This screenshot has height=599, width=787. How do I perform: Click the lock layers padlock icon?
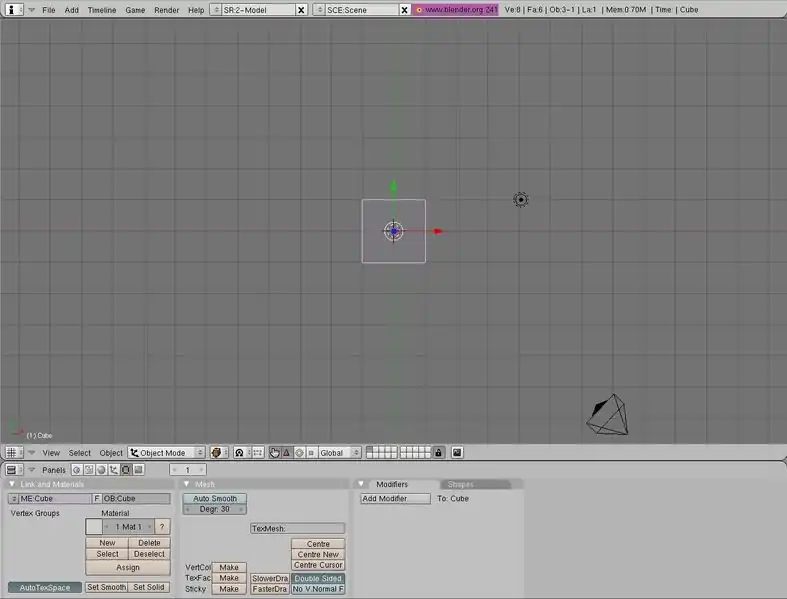438,453
